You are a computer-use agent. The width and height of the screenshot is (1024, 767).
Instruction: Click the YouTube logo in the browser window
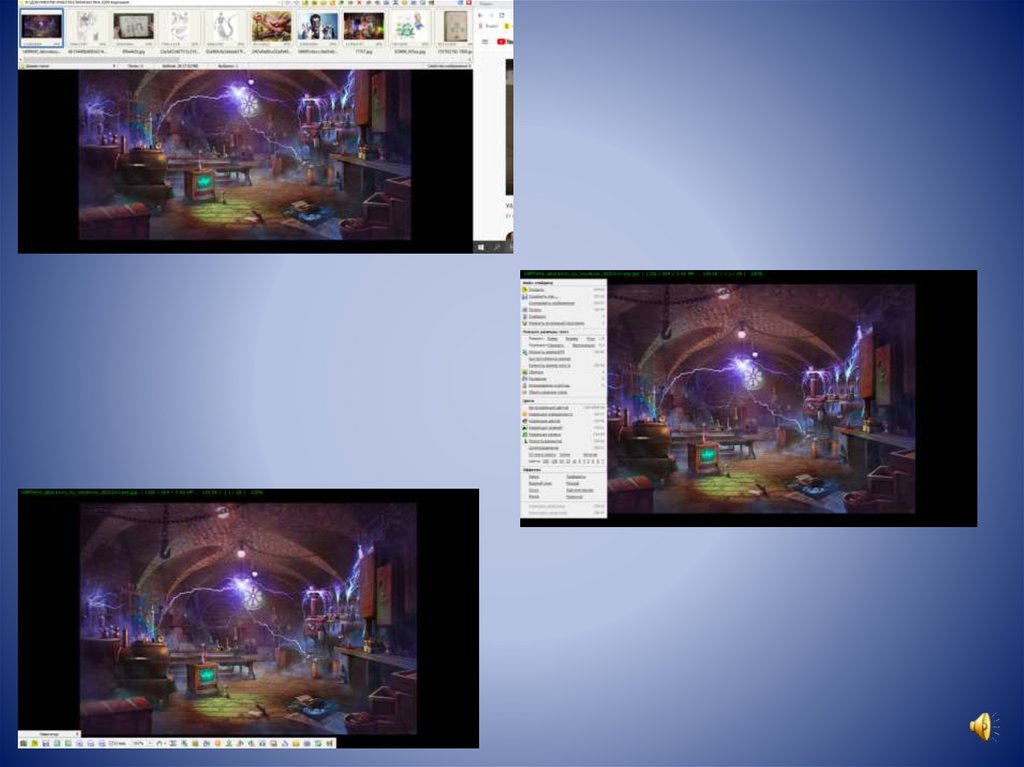tap(505, 42)
